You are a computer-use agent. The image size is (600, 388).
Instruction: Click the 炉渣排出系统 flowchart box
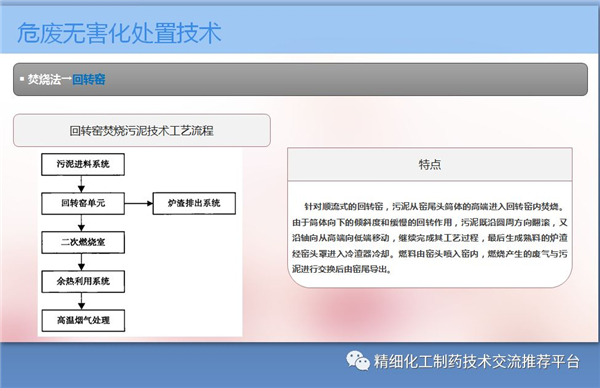[x=194, y=203]
